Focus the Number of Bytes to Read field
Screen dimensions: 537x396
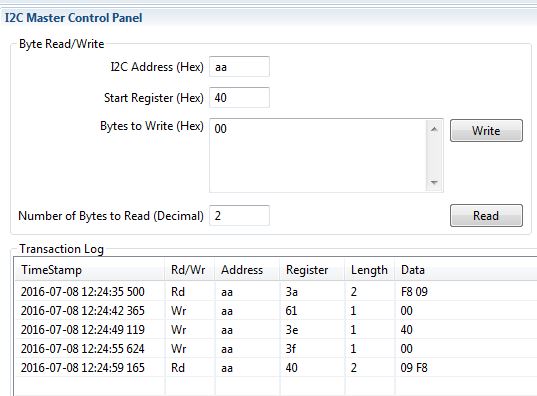click(239, 215)
